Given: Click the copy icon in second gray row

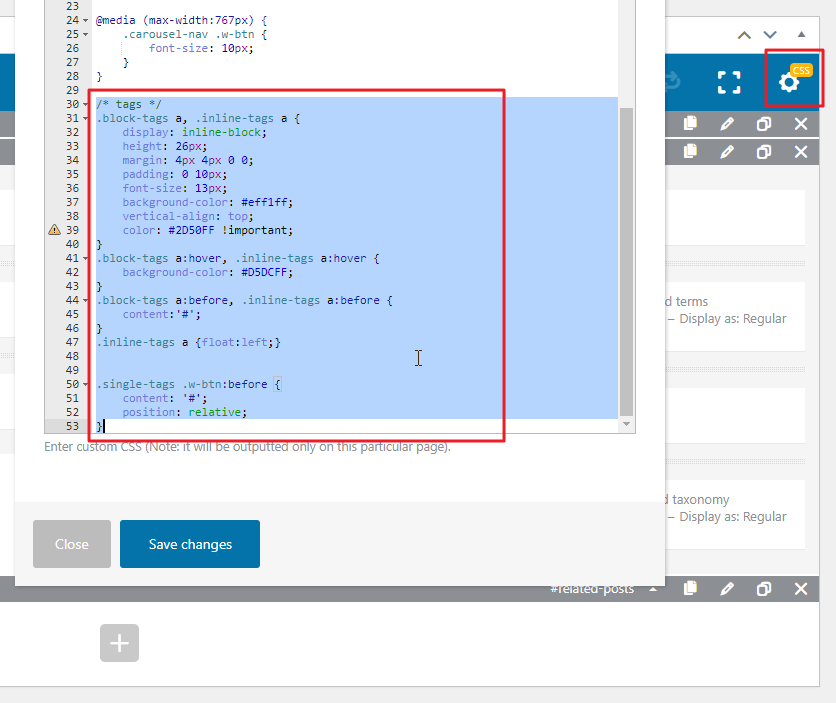Looking at the screenshot, I should (x=690, y=152).
